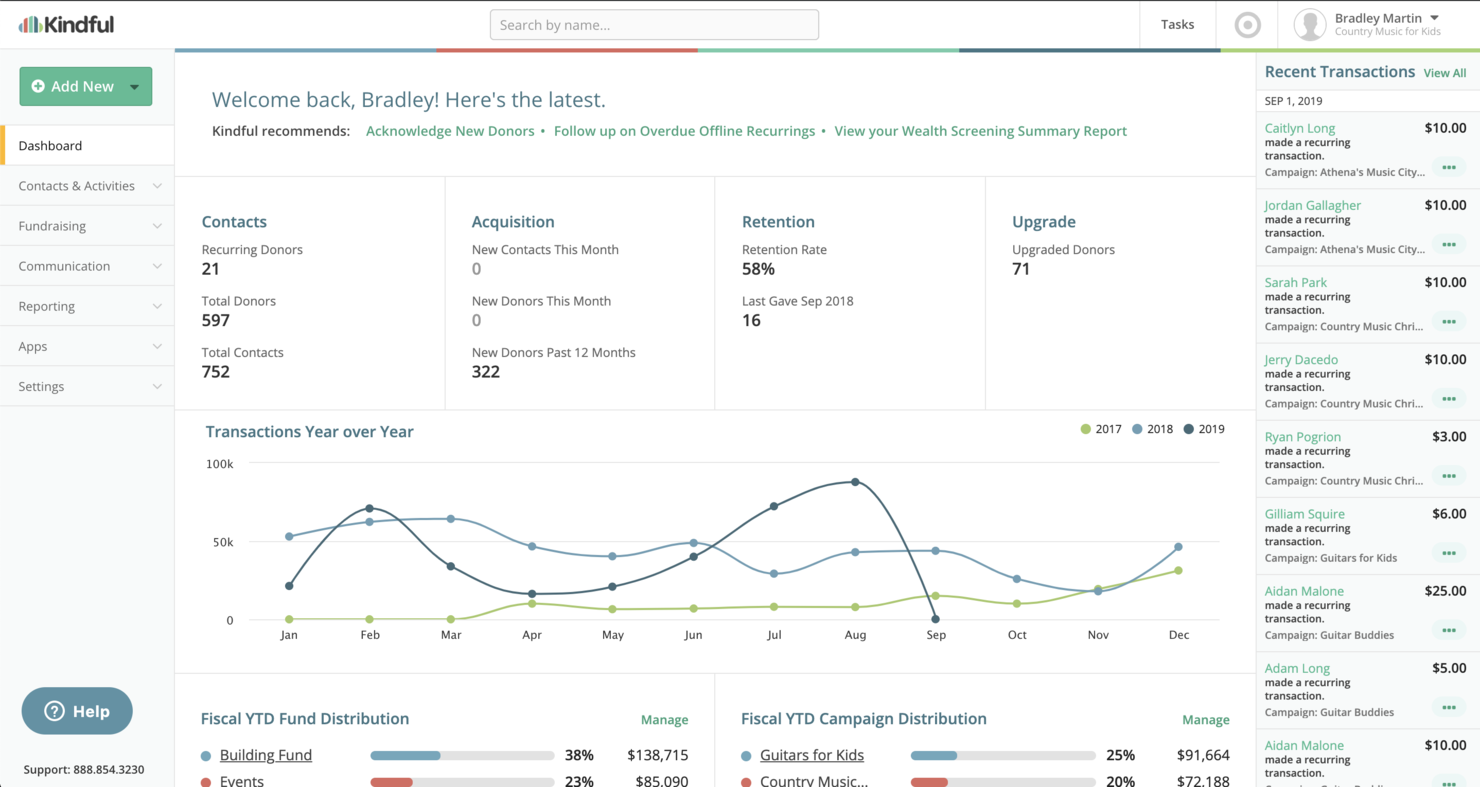Click the Upgraded Donors value 71
1480x787 pixels.
(x=1021, y=269)
